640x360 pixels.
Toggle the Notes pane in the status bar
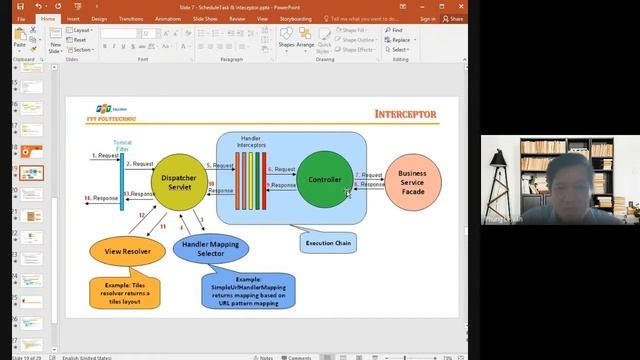[263, 357]
